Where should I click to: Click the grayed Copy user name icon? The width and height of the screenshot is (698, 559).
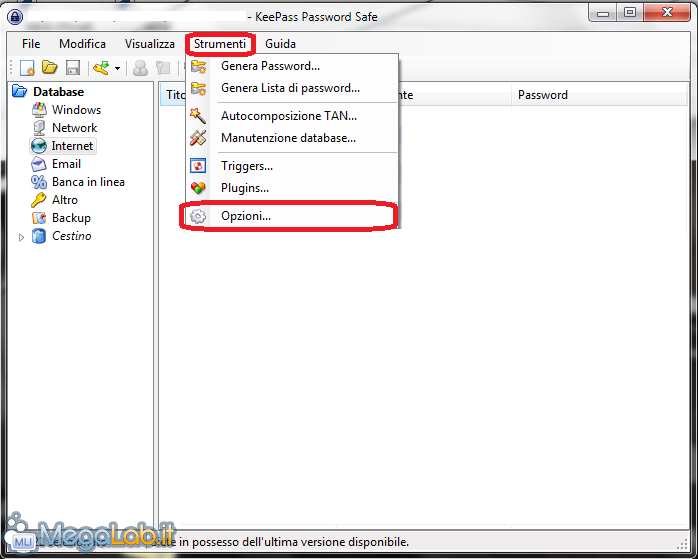pos(141,68)
